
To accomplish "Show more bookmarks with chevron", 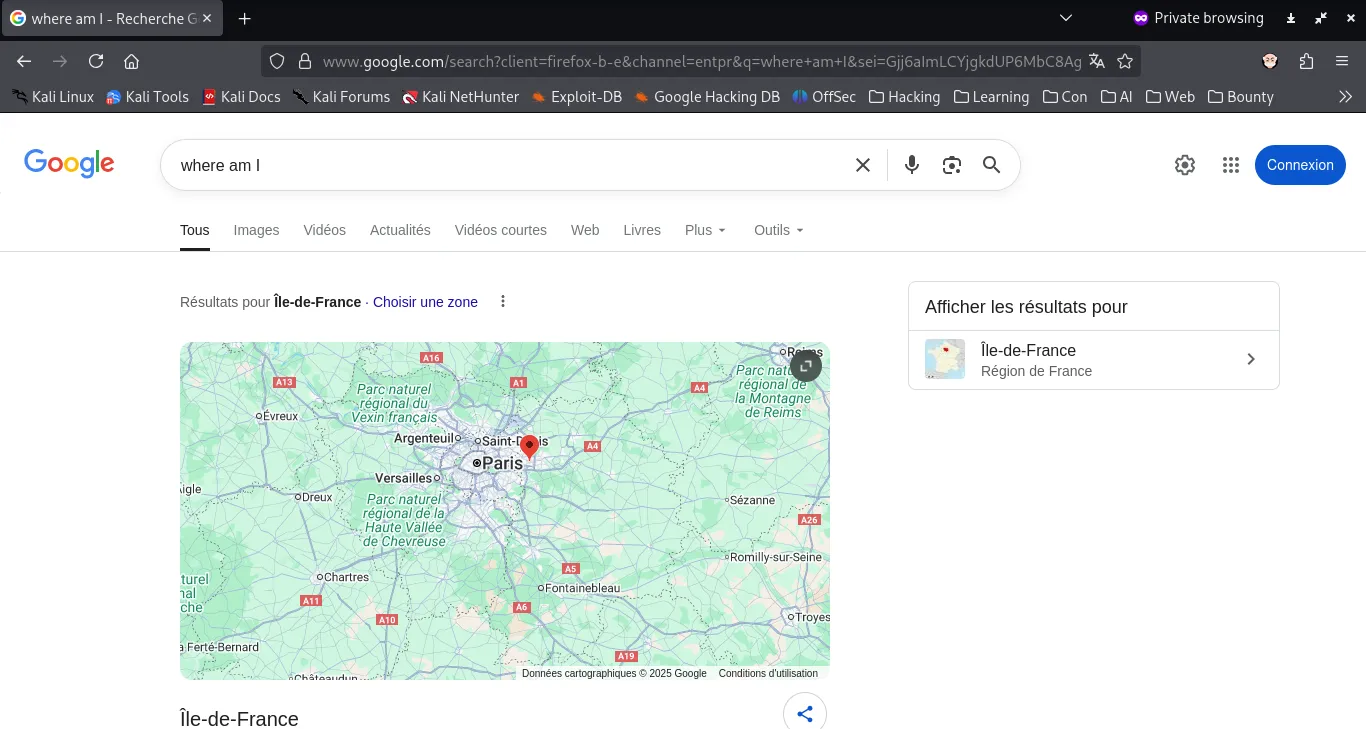I will tap(1345, 97).
